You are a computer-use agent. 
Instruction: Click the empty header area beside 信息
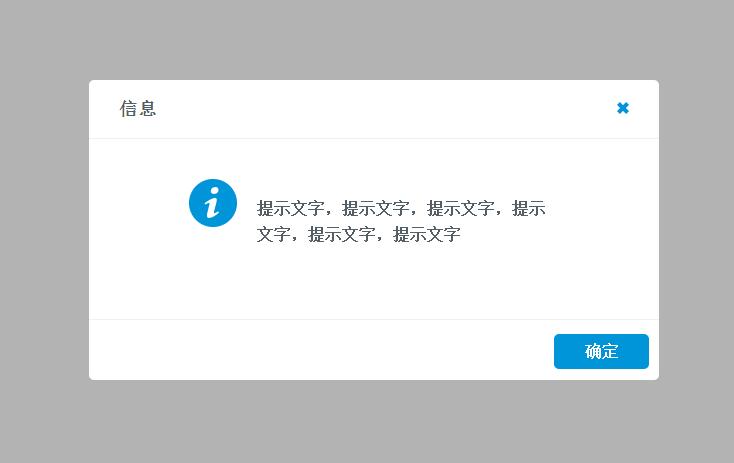click(384, 109)
